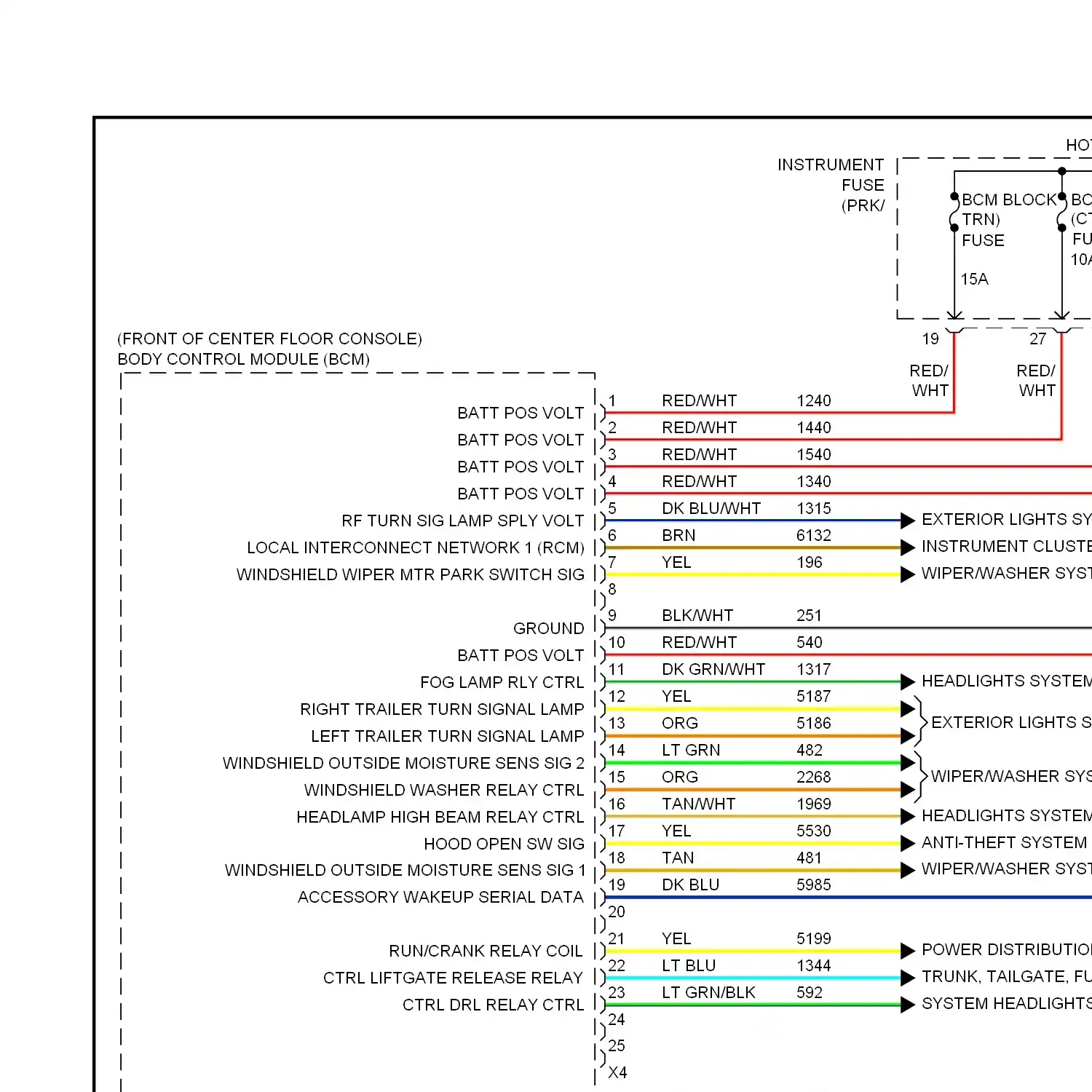Click the fuse block terminal 19 connector
1092x1092 pixels.
[x=954, y=331]
